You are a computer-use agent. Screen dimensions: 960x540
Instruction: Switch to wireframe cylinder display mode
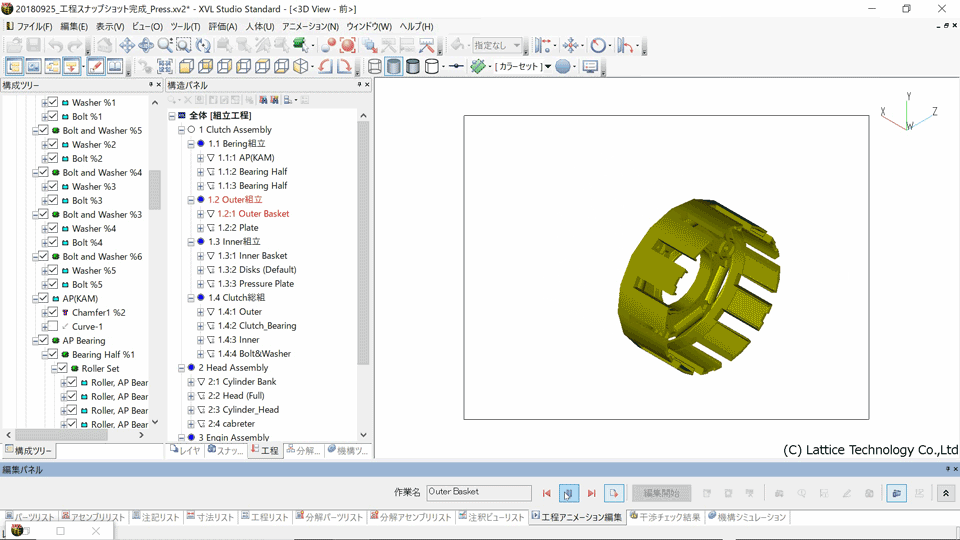tap(375, 66)
